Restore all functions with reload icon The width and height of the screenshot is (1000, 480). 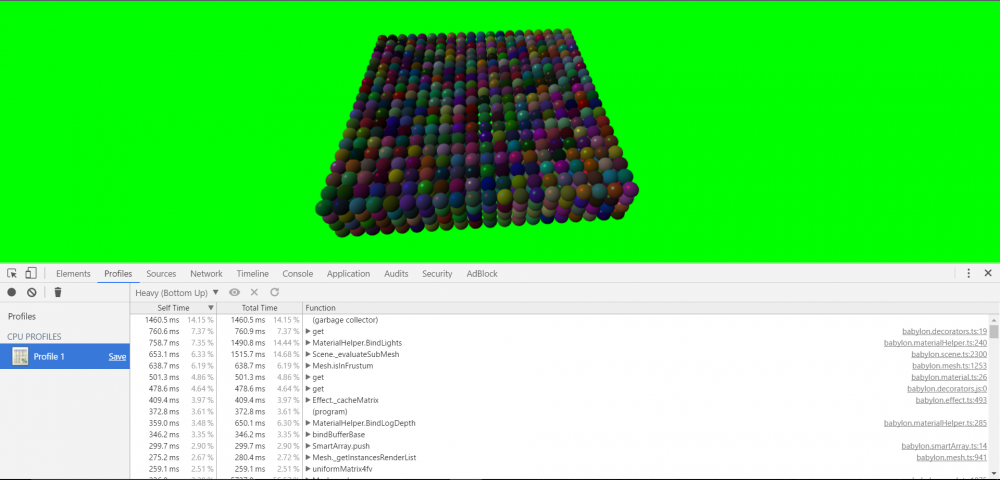pyautogui.click(x=274, y=293)
